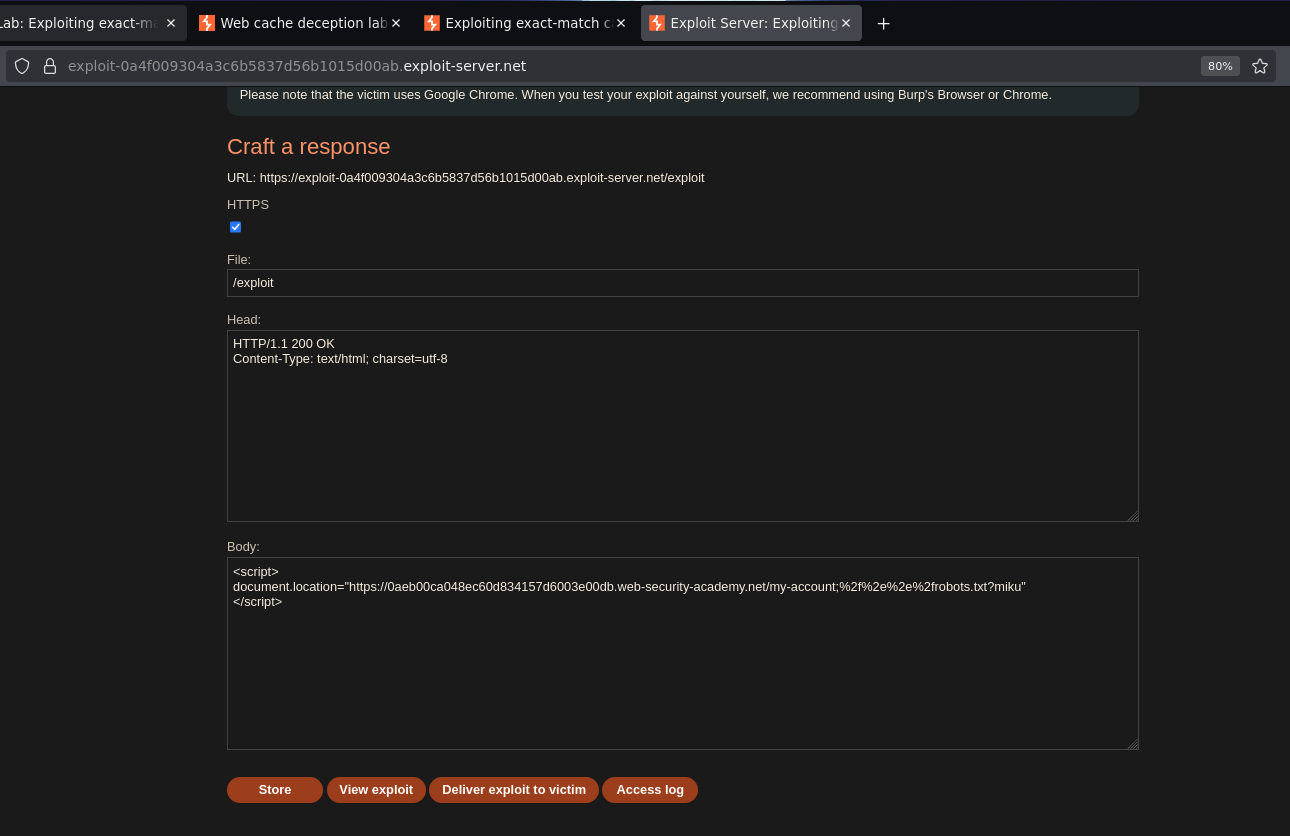Close the Web cache deception lab tab
The width and height of the screenshot is (1290, 836).
pos(396,23)
